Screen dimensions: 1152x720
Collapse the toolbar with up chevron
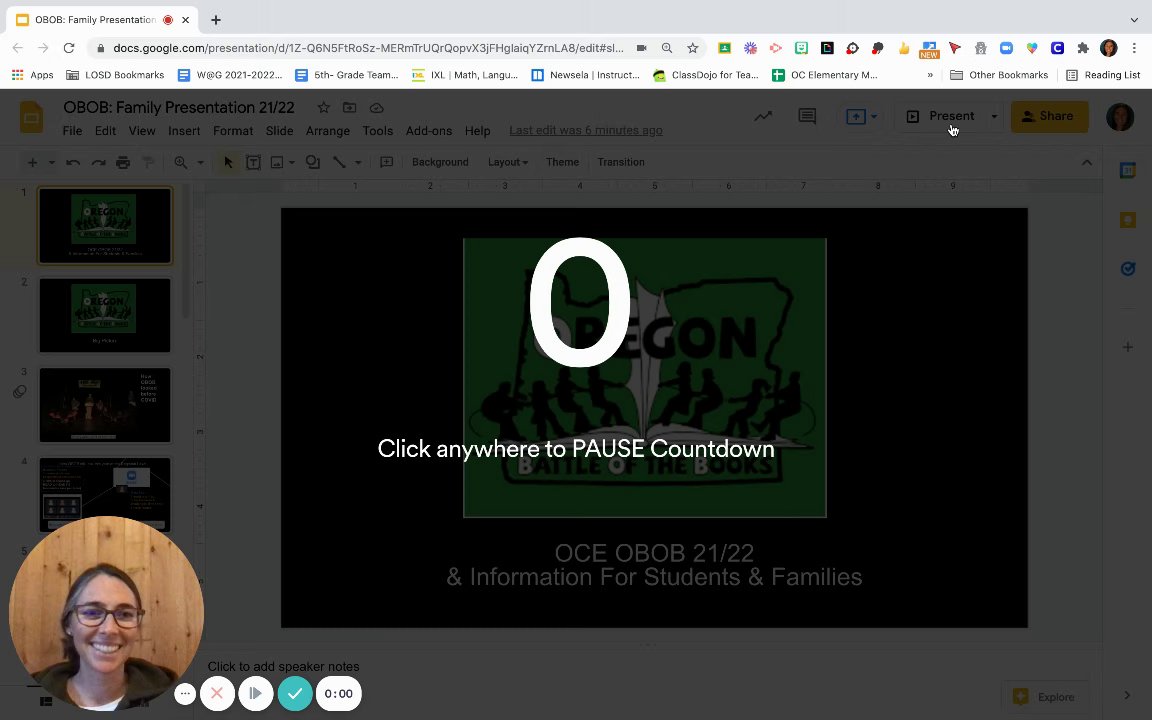(1087, 162)
